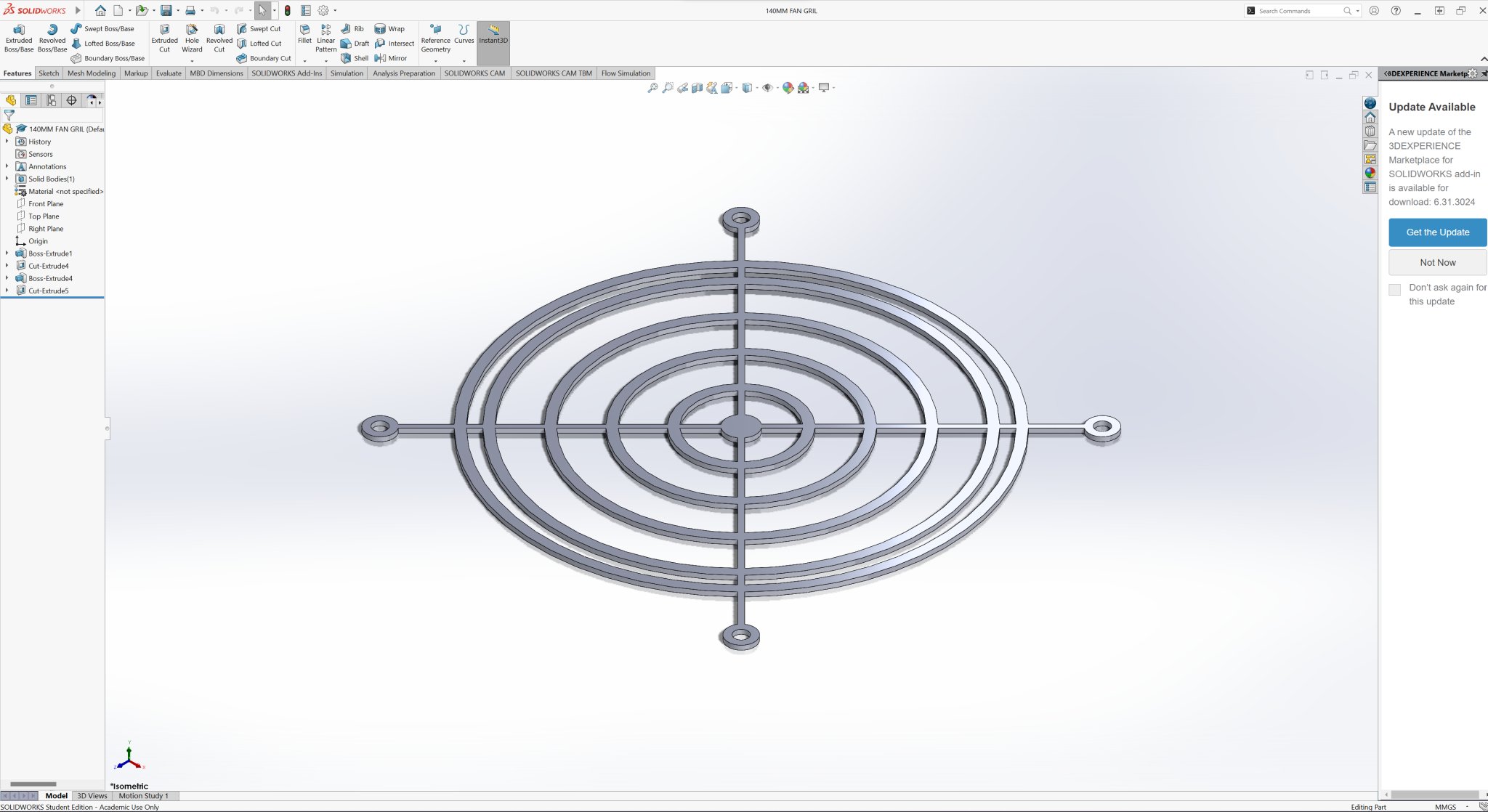
Task: Switch to the Sketch tab
Action: click(x=49, y=73)
